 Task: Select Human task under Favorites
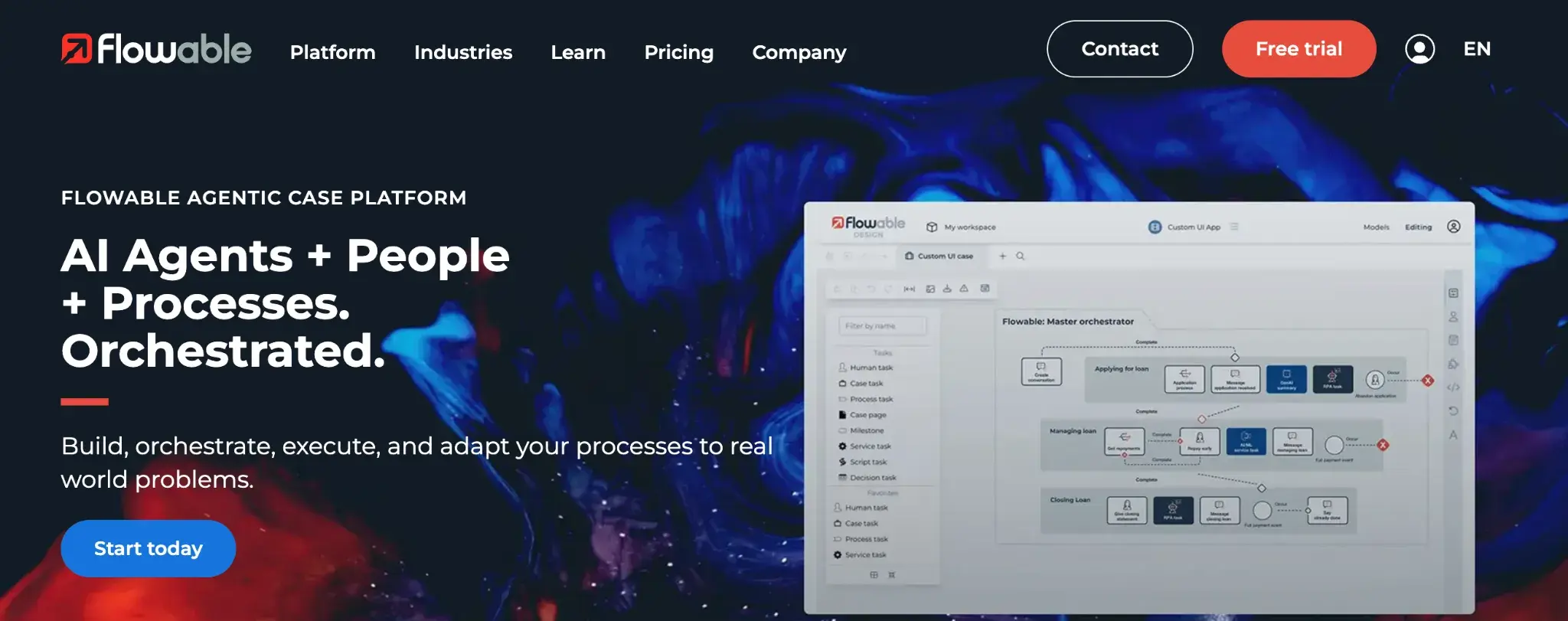point(861,508)
